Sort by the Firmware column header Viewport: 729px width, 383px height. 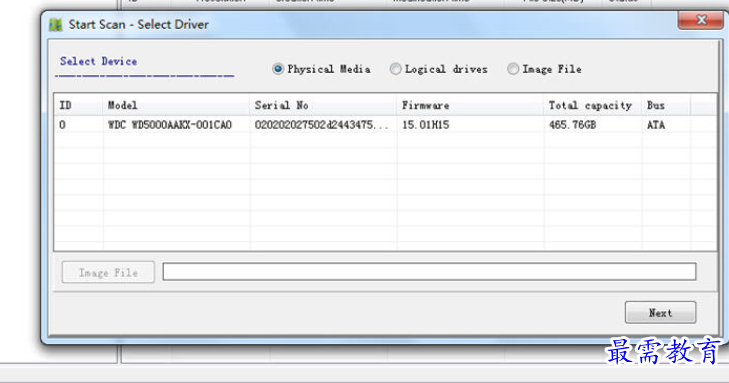(470, 106)
